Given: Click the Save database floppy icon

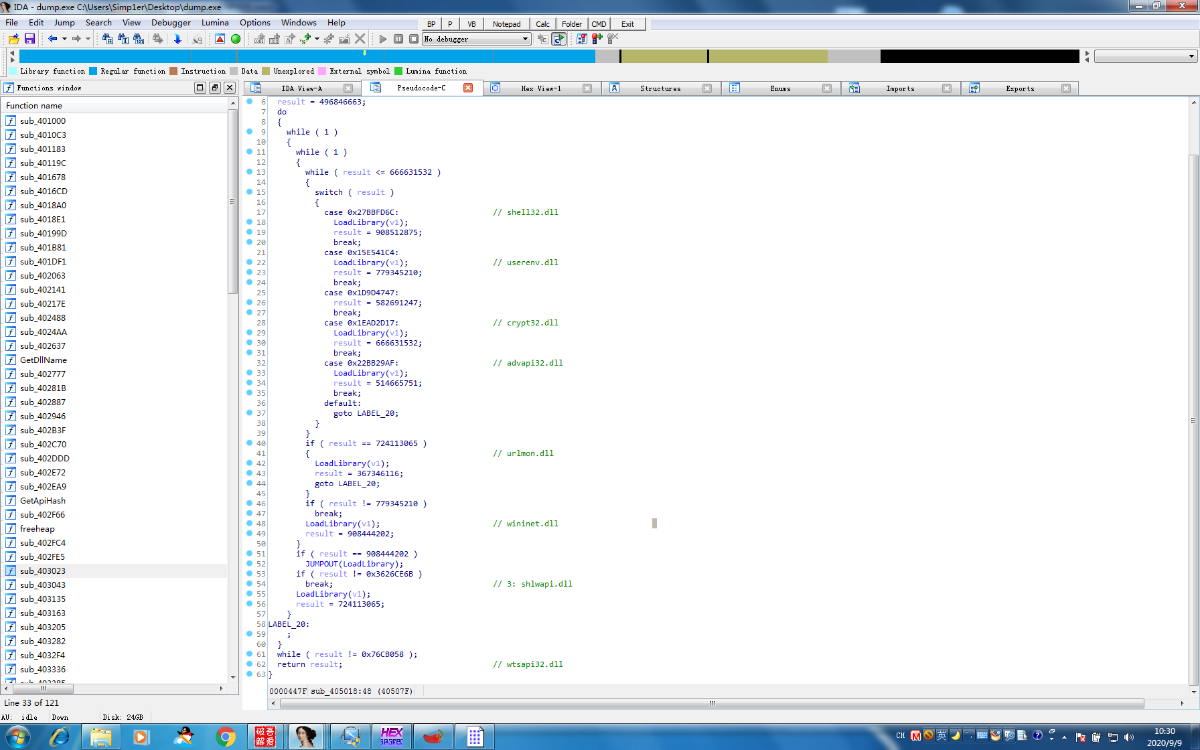Looking at the screenshot, I should tap(29, 39).
